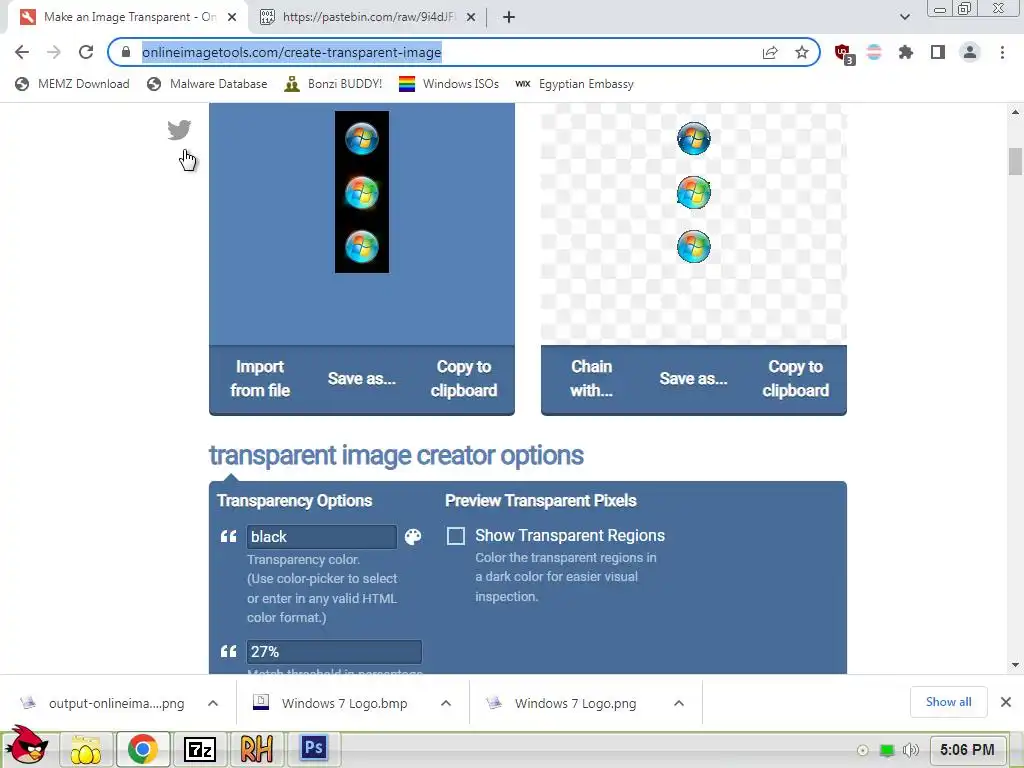Viewport: 1024px width, 768px height.
Task: Click the 5:06 PM taskbar clock
Action: tap(967, 750)
